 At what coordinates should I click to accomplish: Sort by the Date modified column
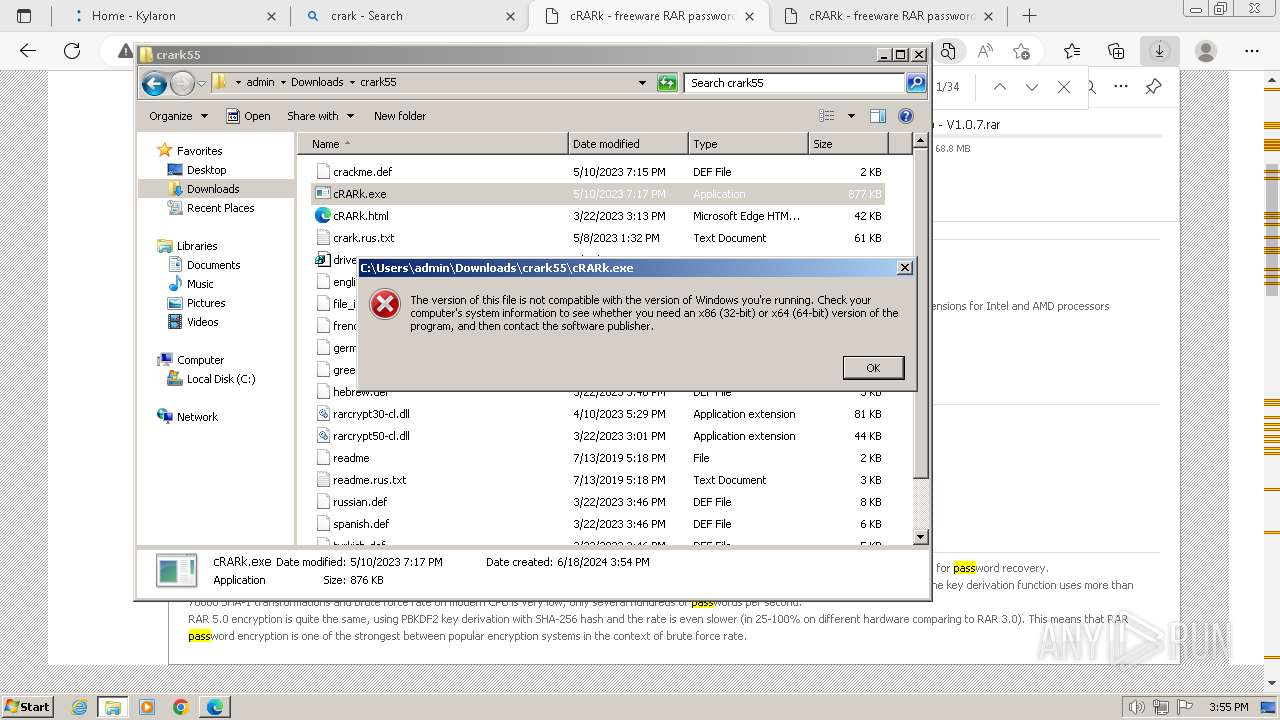[x=628, y=144]
